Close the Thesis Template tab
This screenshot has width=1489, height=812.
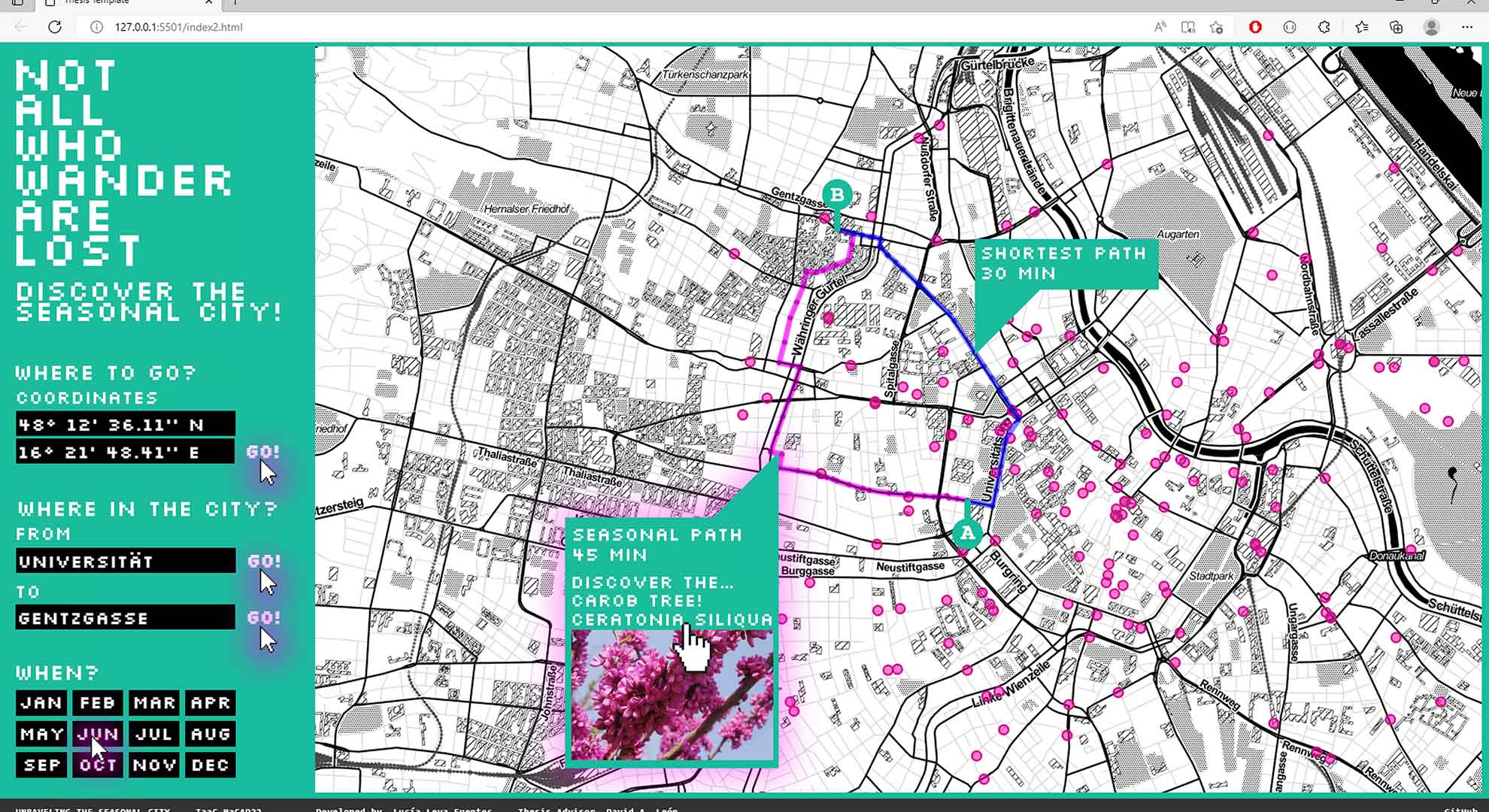tap(209, 2)
